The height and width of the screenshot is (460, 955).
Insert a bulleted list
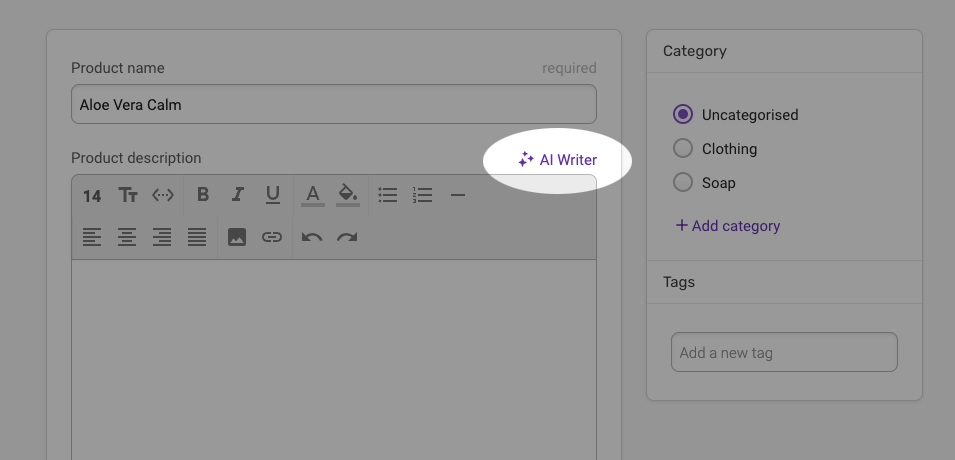point(387,195)
